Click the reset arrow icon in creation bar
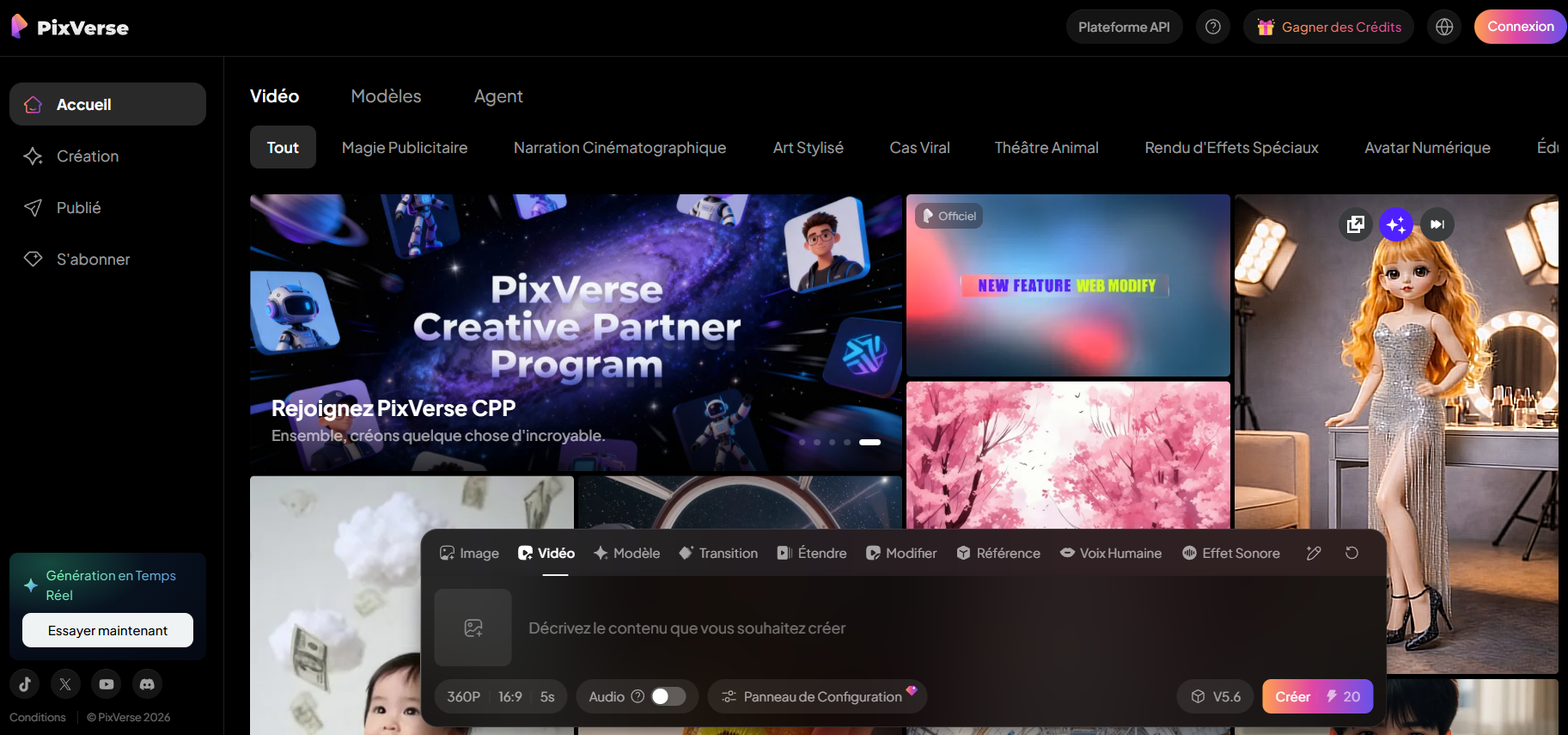The height and width of the screenshot is (735, 1568). [x=1351, y=553]
